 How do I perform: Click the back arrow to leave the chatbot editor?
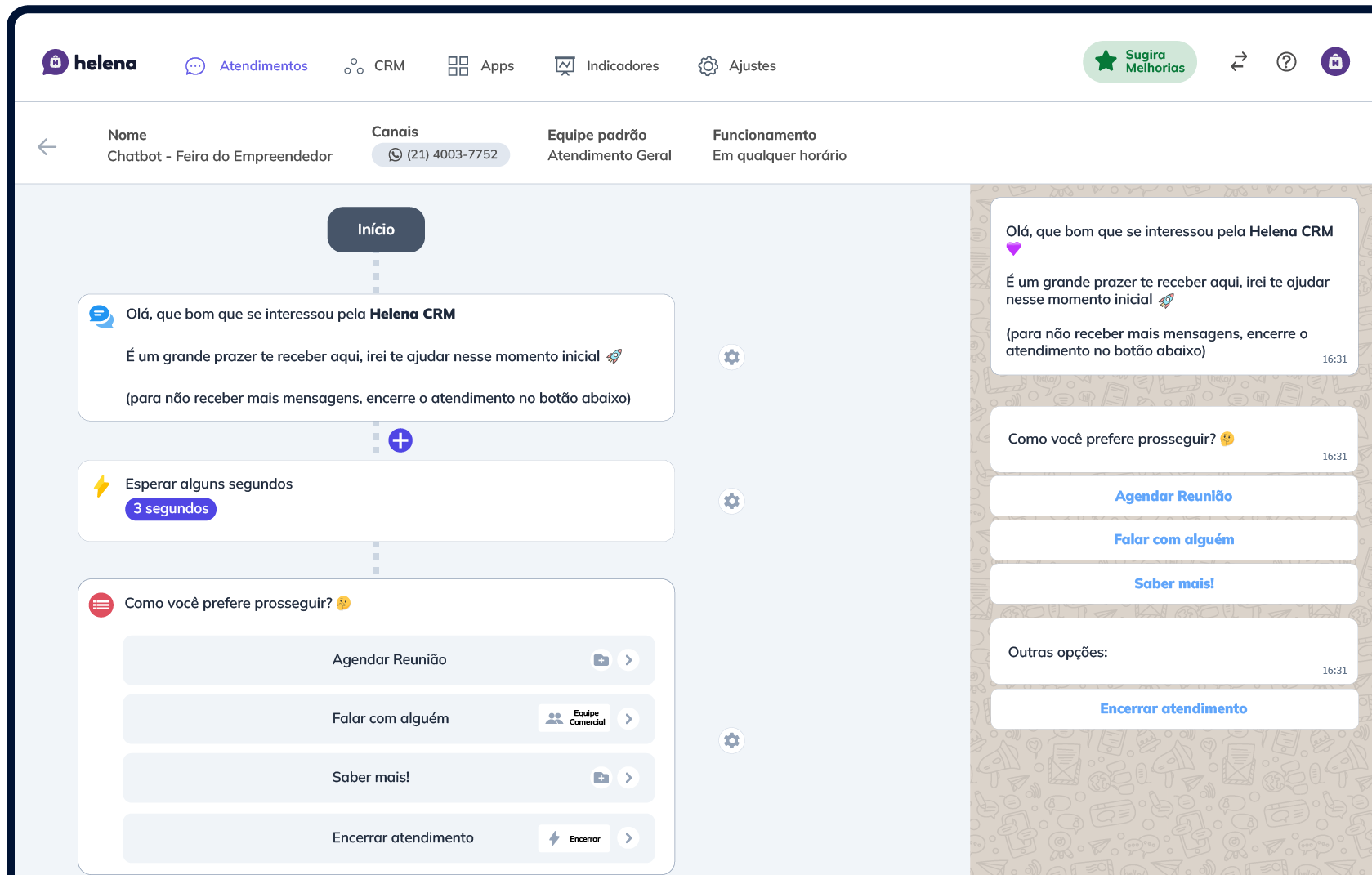click(47, 146)
